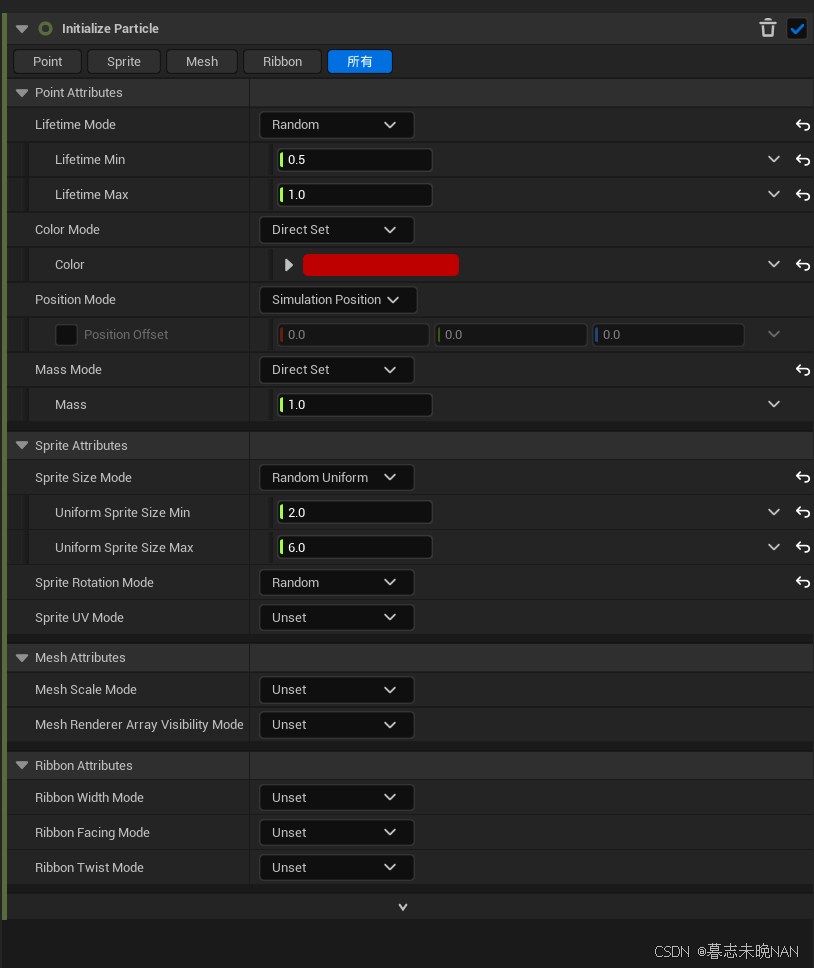Viewport: 814px width, 968px height.
Task: Reset Color value using revert arrow
Action: pyautogui.click(x=802, y=265)
